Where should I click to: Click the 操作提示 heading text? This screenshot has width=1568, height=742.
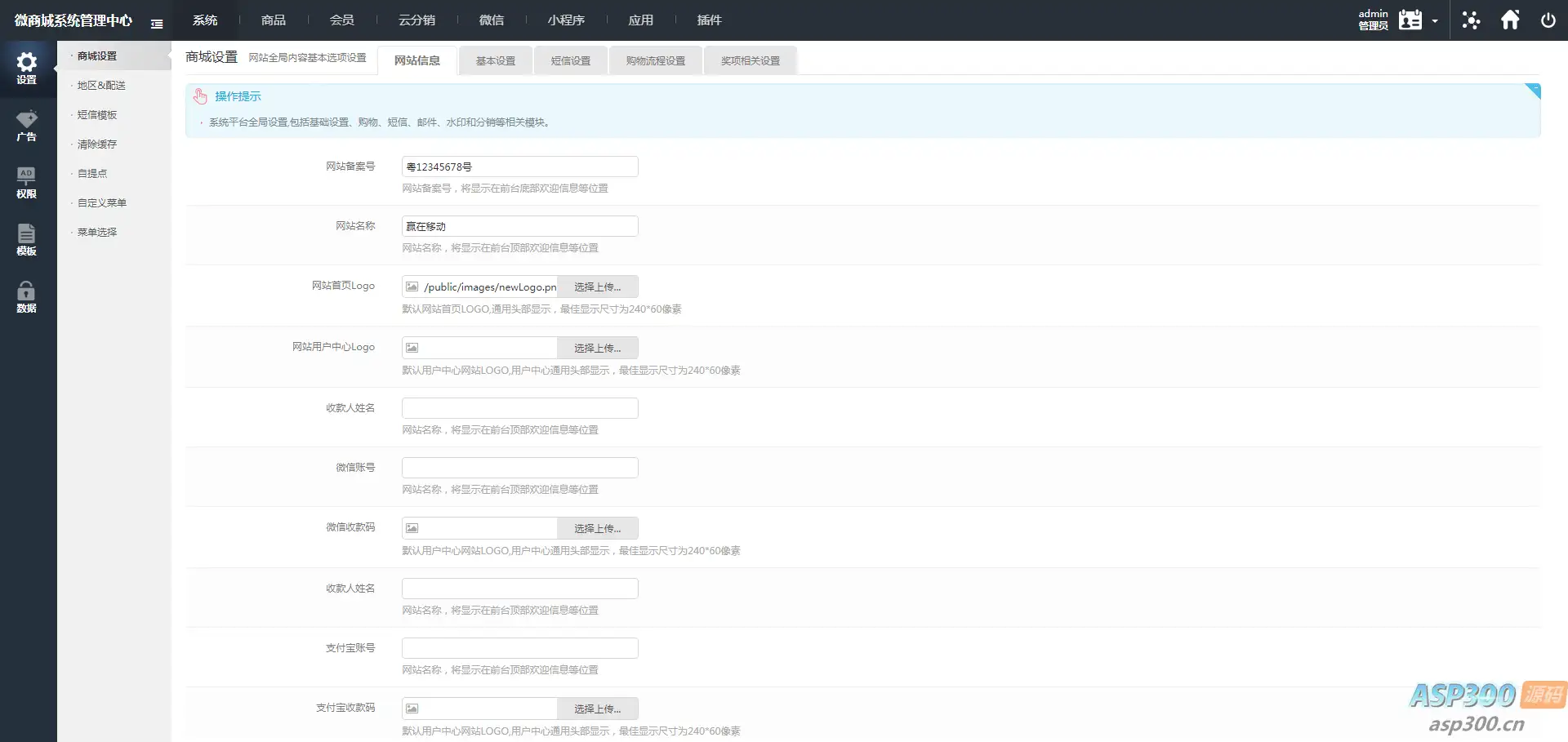point(238,96)
